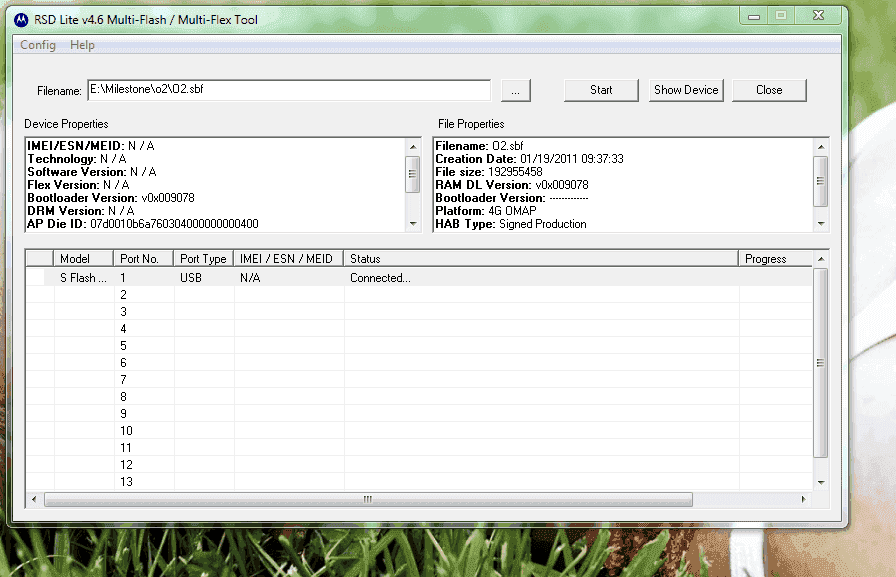Viewport: 896px width, 577px height.
Task: Click the Creation Date line in File Properties
Action: [x=529, y=159]
